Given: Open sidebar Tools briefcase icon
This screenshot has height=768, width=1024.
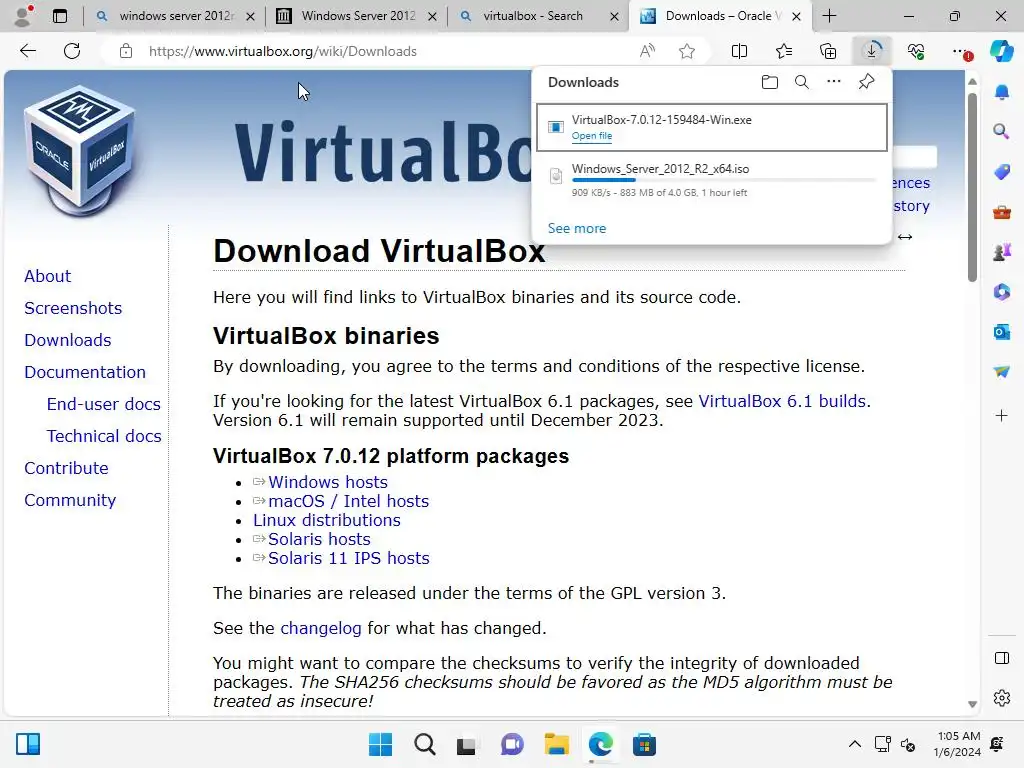Looking at the screenshot, I should pos(1002,212).
